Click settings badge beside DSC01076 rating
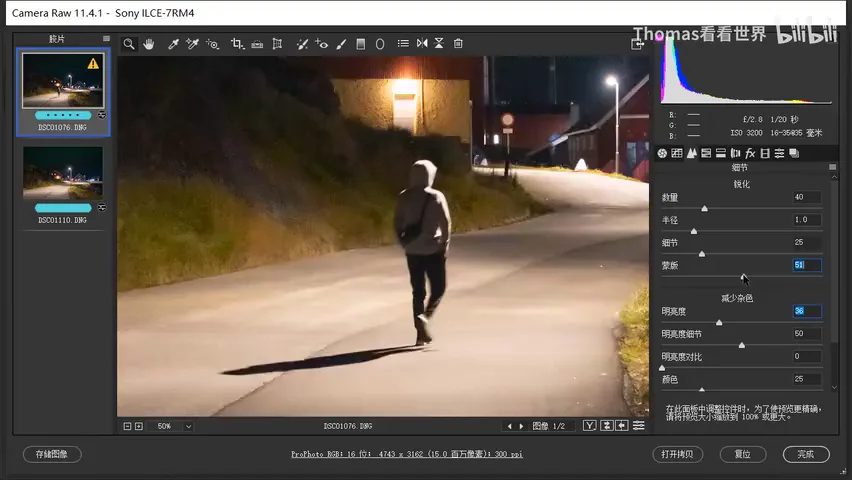 point(102,115)
